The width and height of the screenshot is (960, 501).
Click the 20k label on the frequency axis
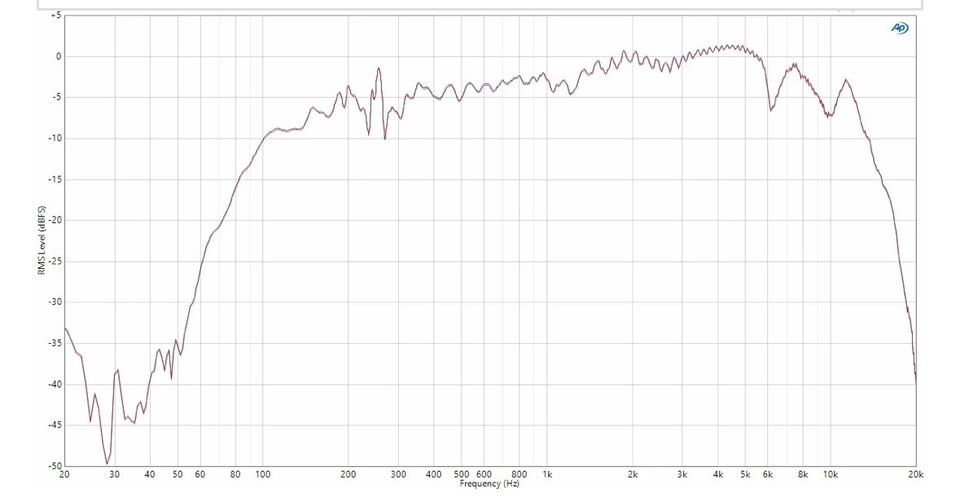click(x=916, y=475)
